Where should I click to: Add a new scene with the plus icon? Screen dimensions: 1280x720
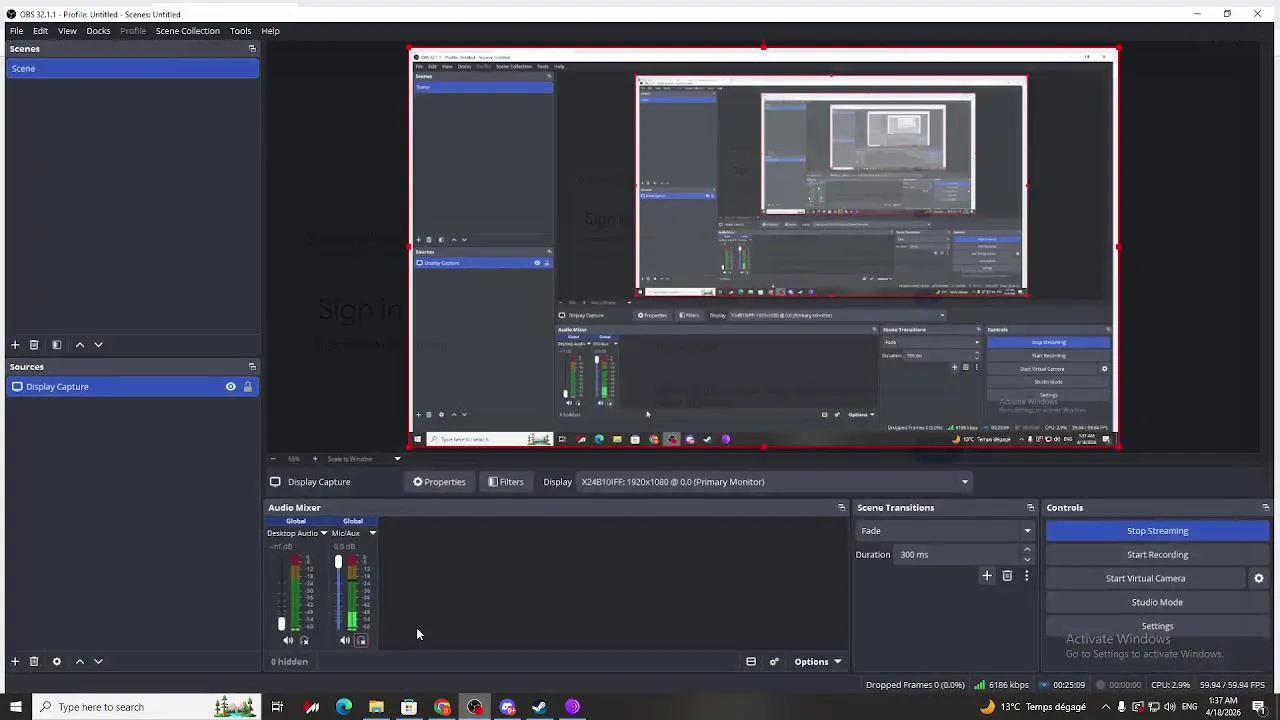point(15,345)
